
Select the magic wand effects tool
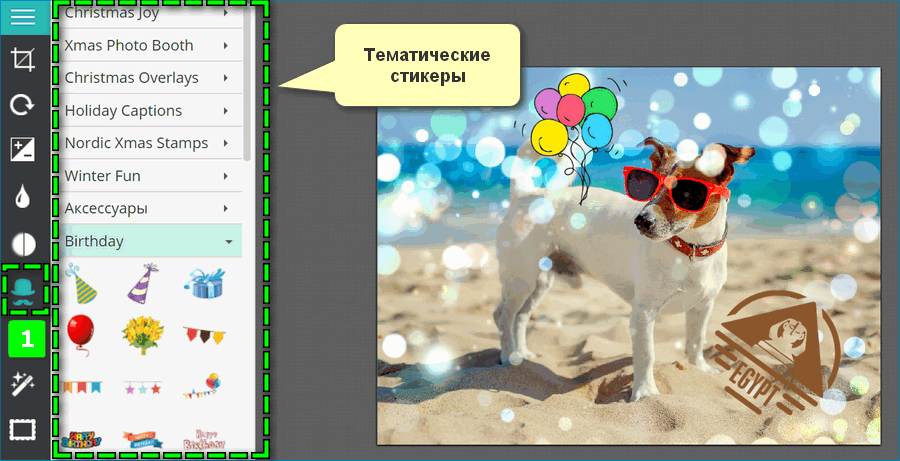coord(23,383)
